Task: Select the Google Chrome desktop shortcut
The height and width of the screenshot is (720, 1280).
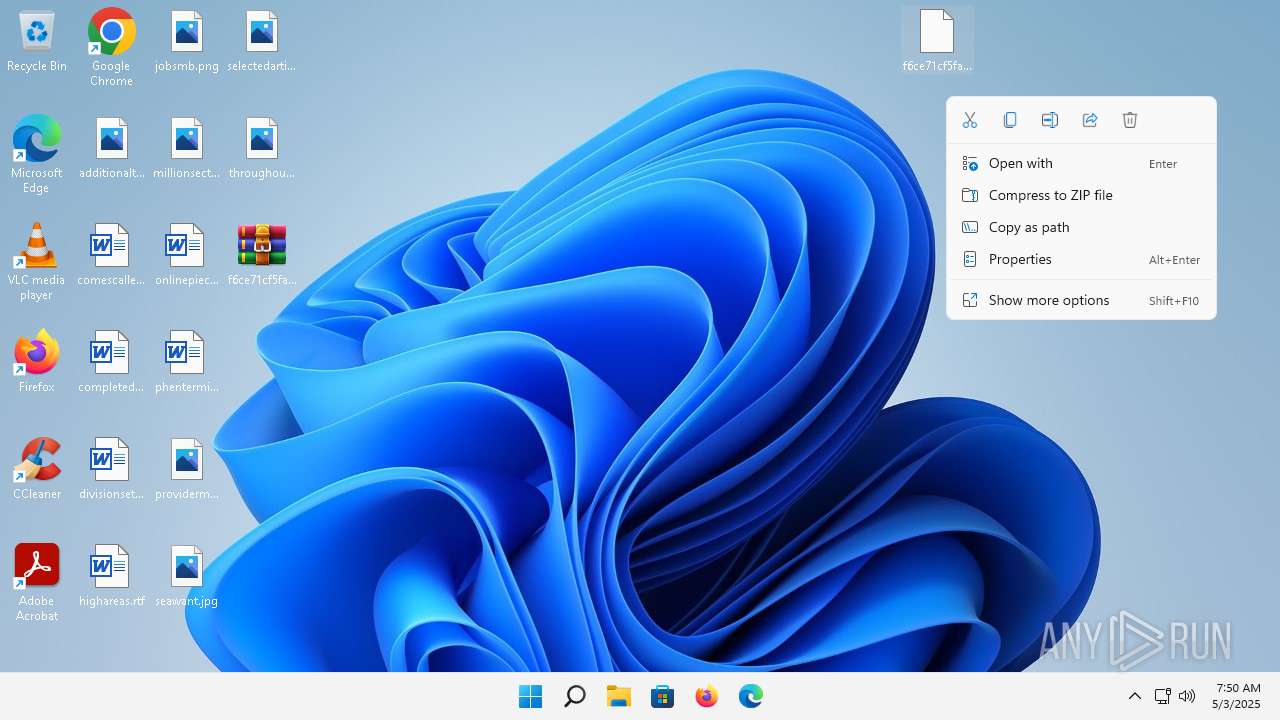Action: click(111, 47)
